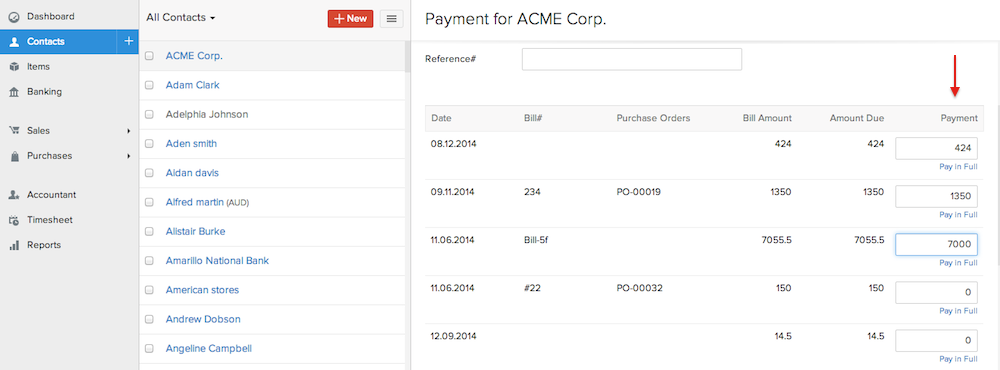Tick the Alistair Burke checkbox
This screenshot has height=370, width=1000.
tap(149, 232)
